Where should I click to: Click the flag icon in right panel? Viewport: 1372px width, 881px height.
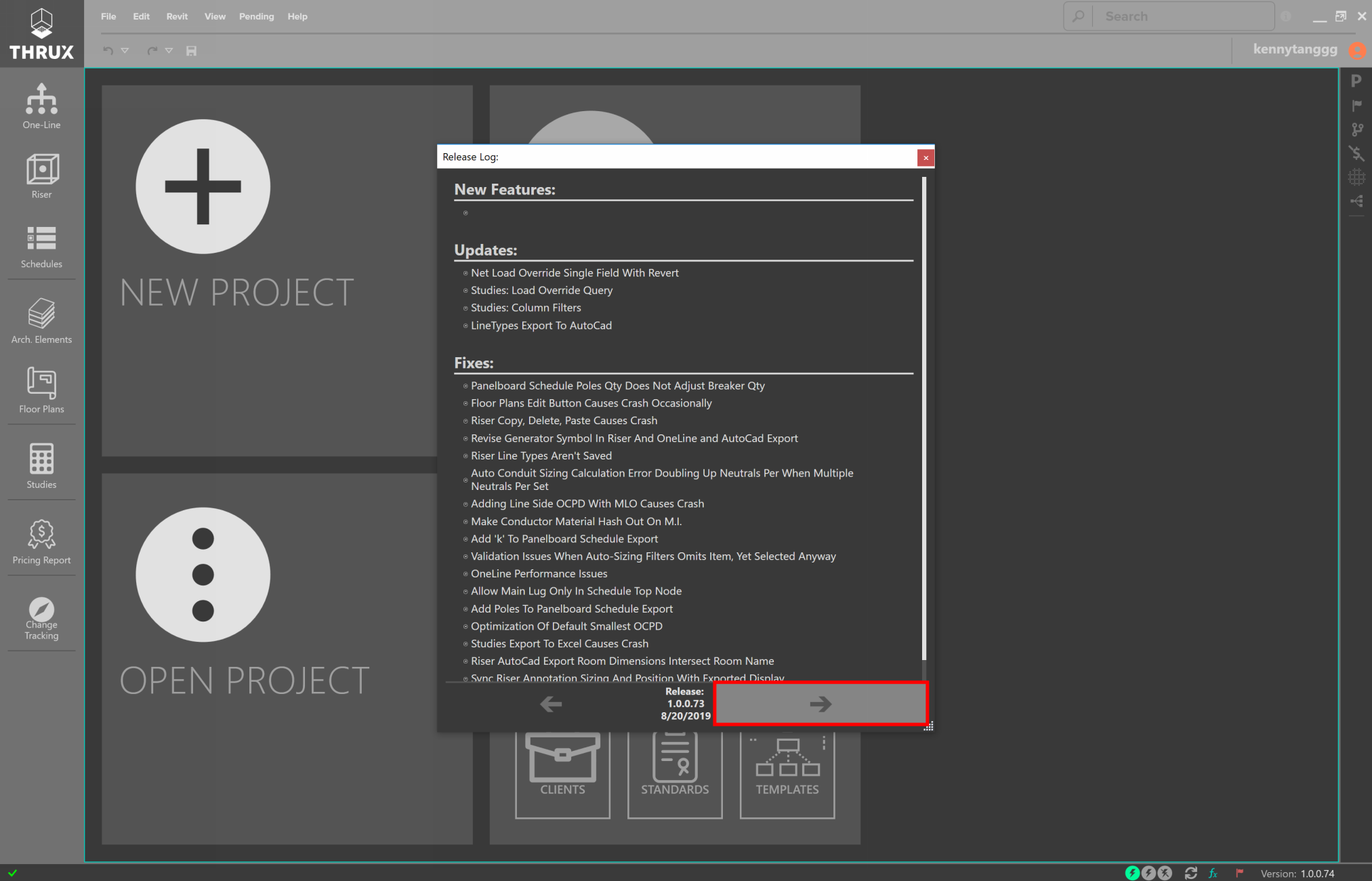coord(1356,106)
